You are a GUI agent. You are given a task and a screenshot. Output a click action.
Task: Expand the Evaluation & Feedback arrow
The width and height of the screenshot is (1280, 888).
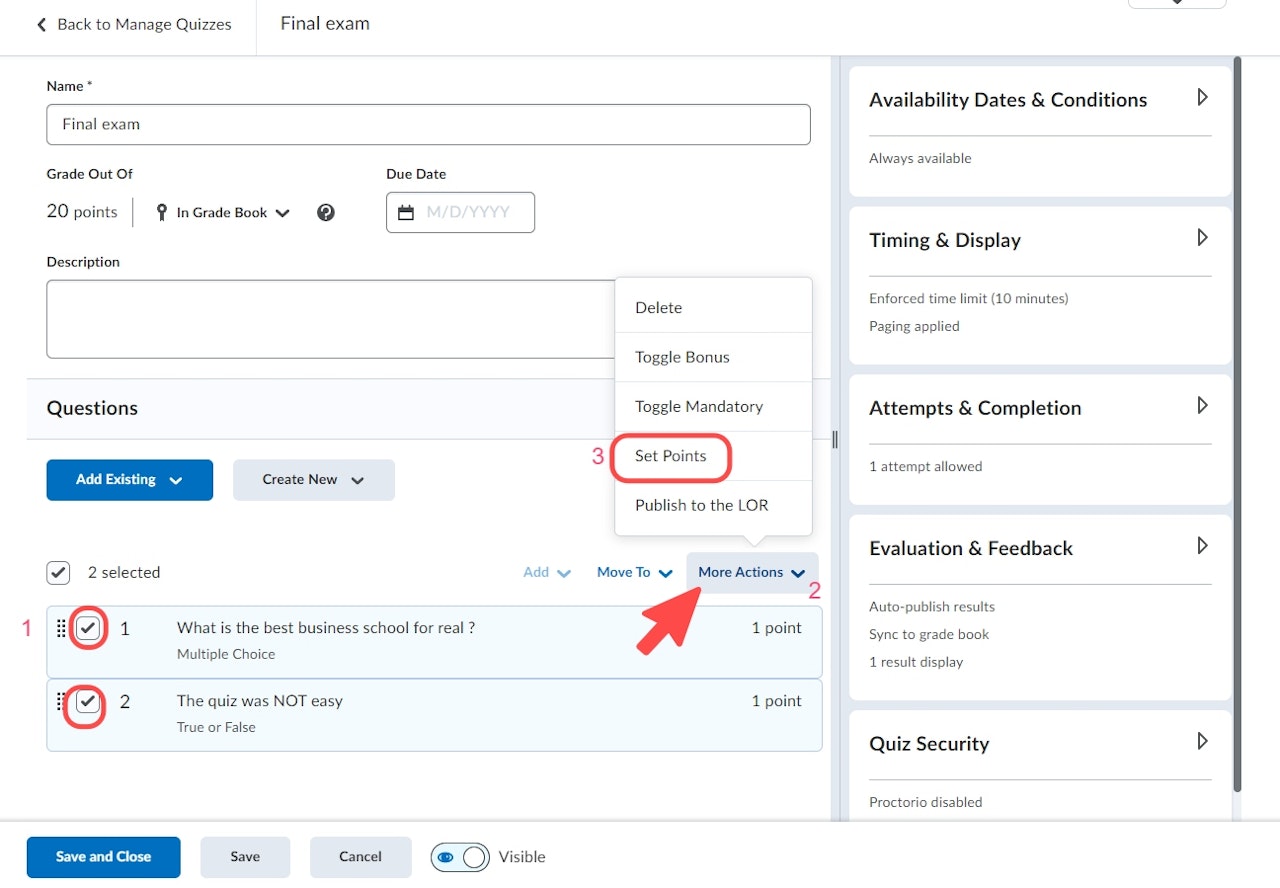pyautogui.click(x=1203, y=546)
